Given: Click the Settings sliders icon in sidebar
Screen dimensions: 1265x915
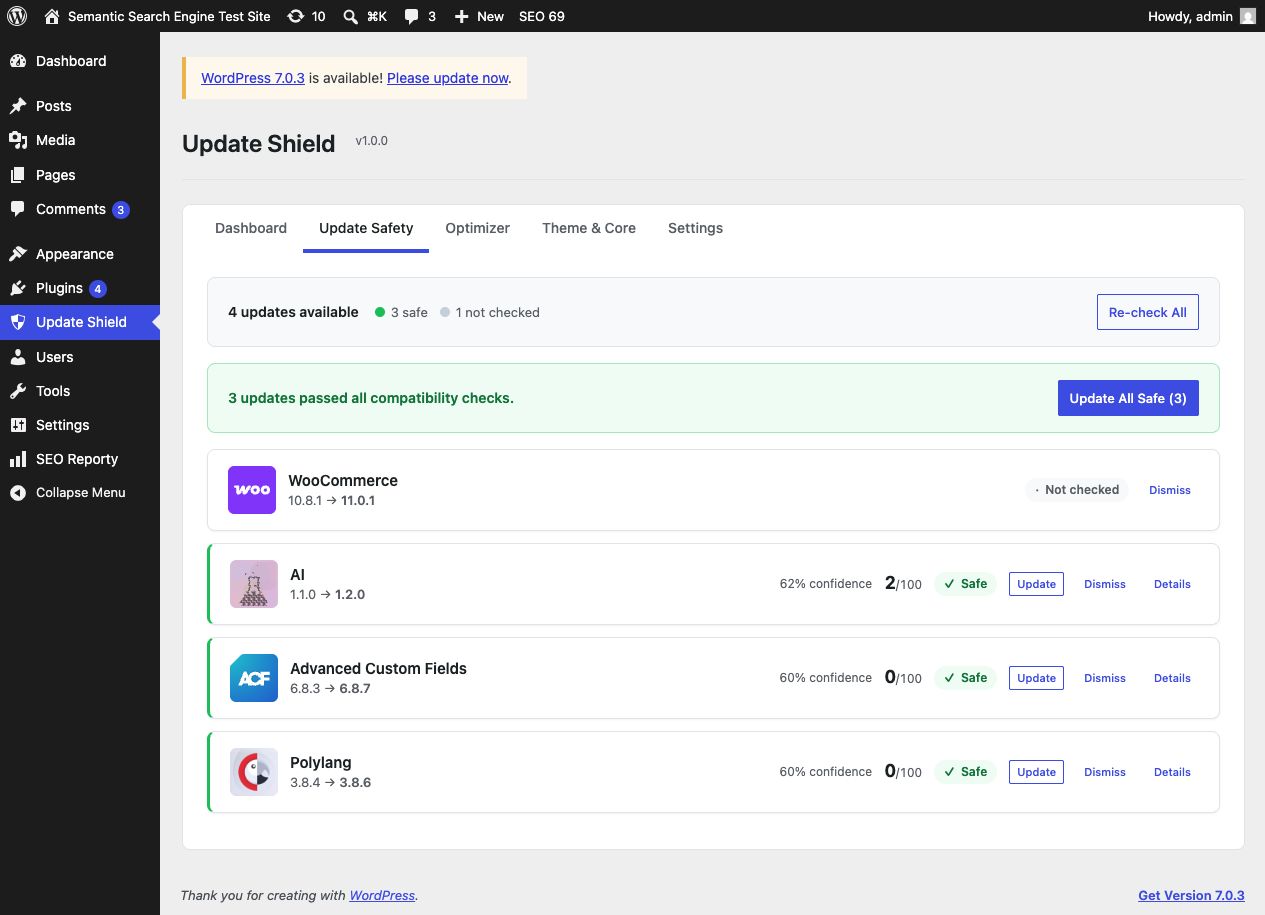Looking at the screenshot, I should tap(18, 425).
